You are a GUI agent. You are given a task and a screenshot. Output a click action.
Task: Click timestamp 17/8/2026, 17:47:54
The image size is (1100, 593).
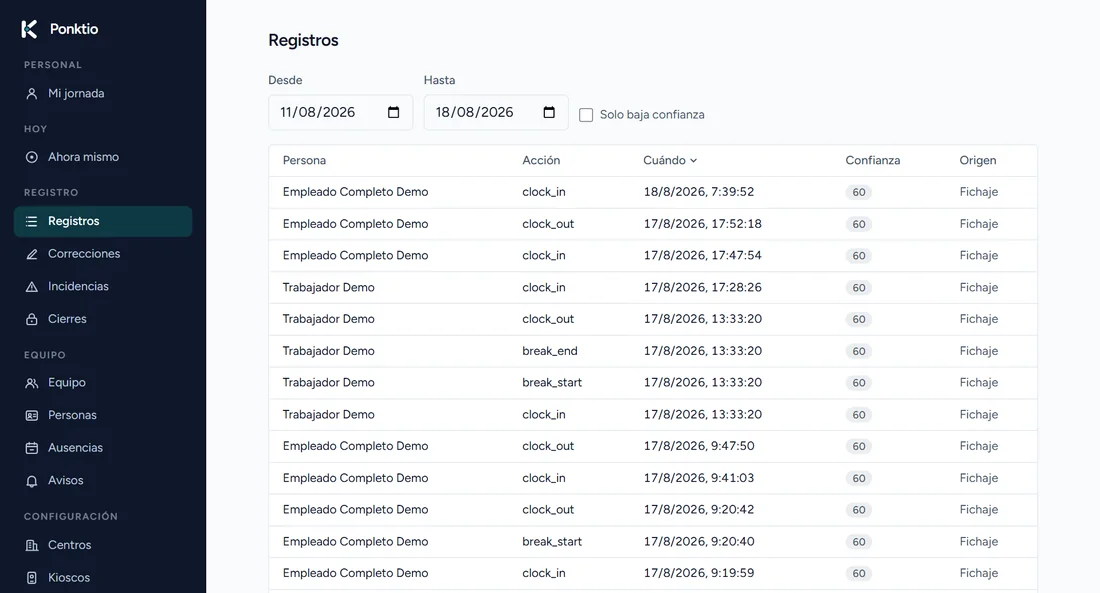tap(702, 255)
